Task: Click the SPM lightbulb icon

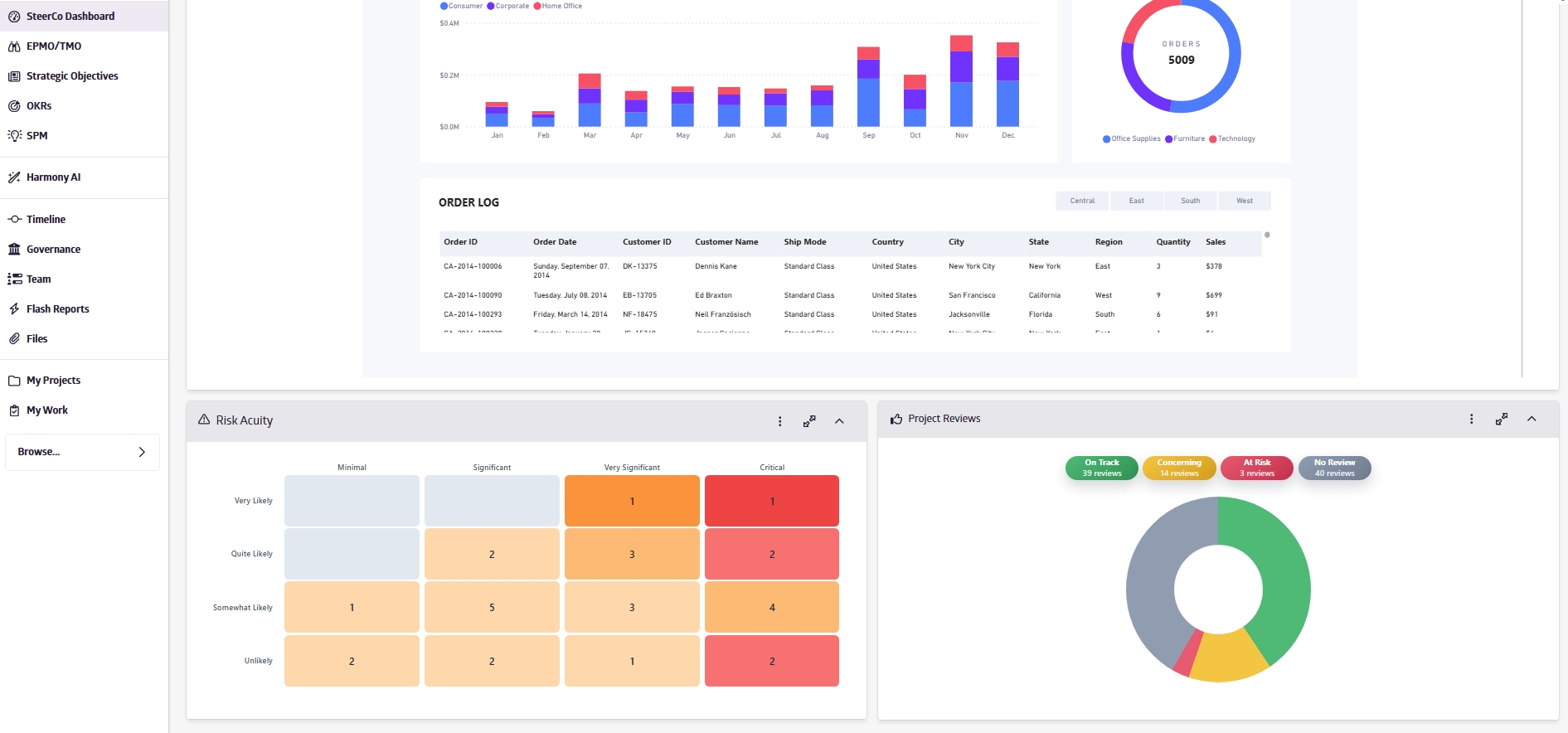Action: coord(14,136)
